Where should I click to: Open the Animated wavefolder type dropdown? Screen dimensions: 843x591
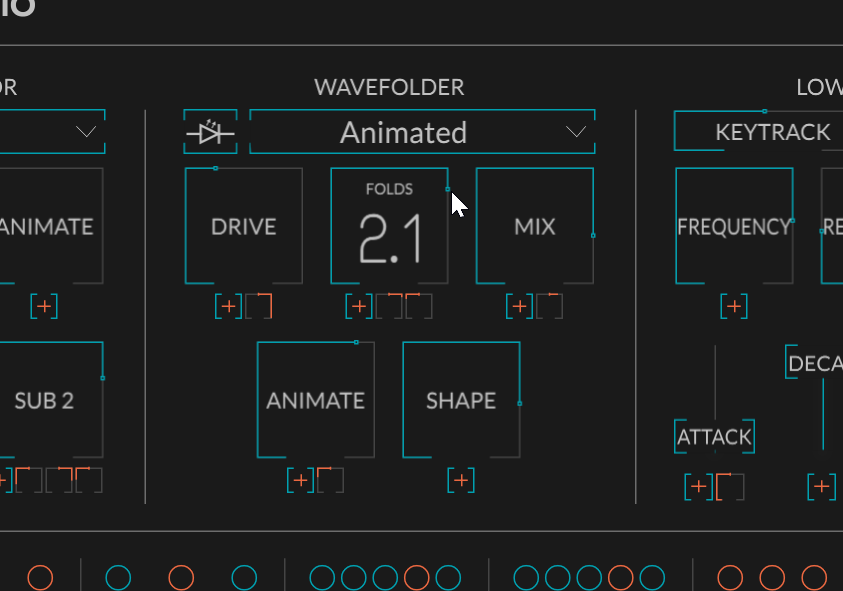tap(422, 132)
